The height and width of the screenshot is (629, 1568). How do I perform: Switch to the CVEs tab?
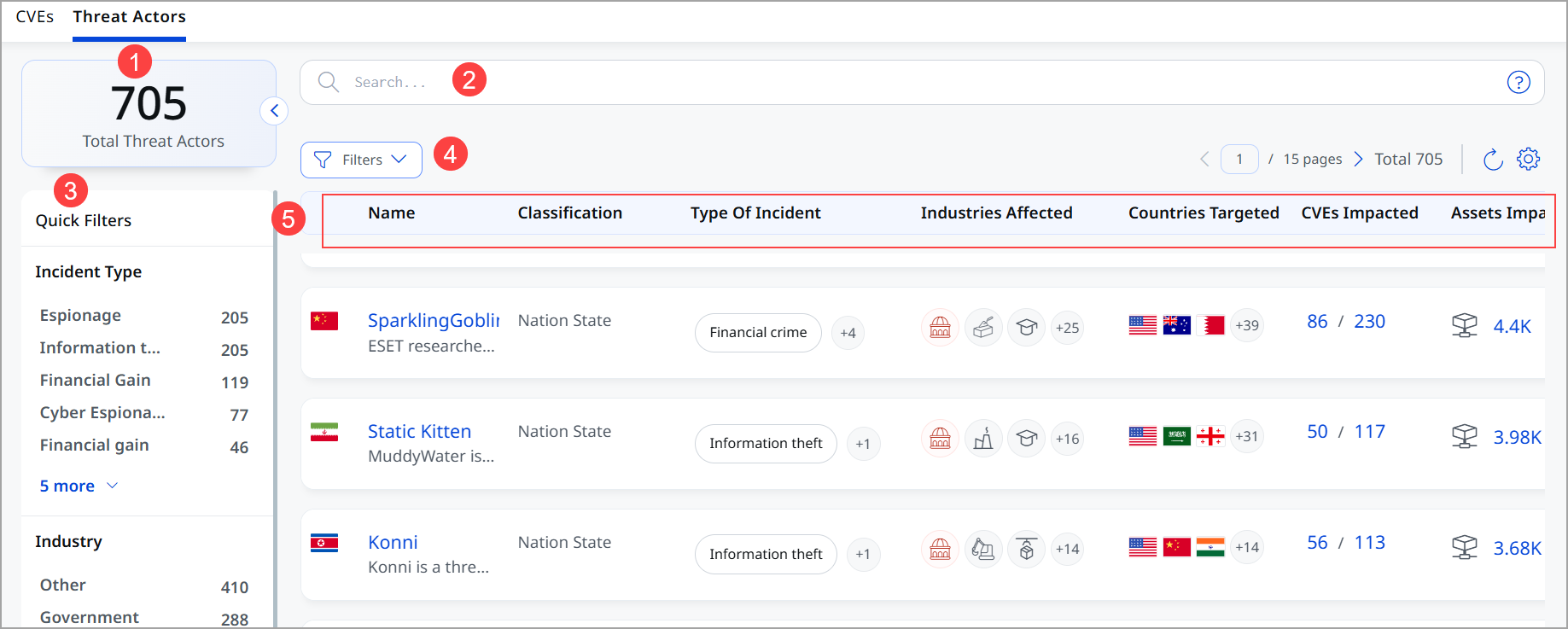(35, 17)
